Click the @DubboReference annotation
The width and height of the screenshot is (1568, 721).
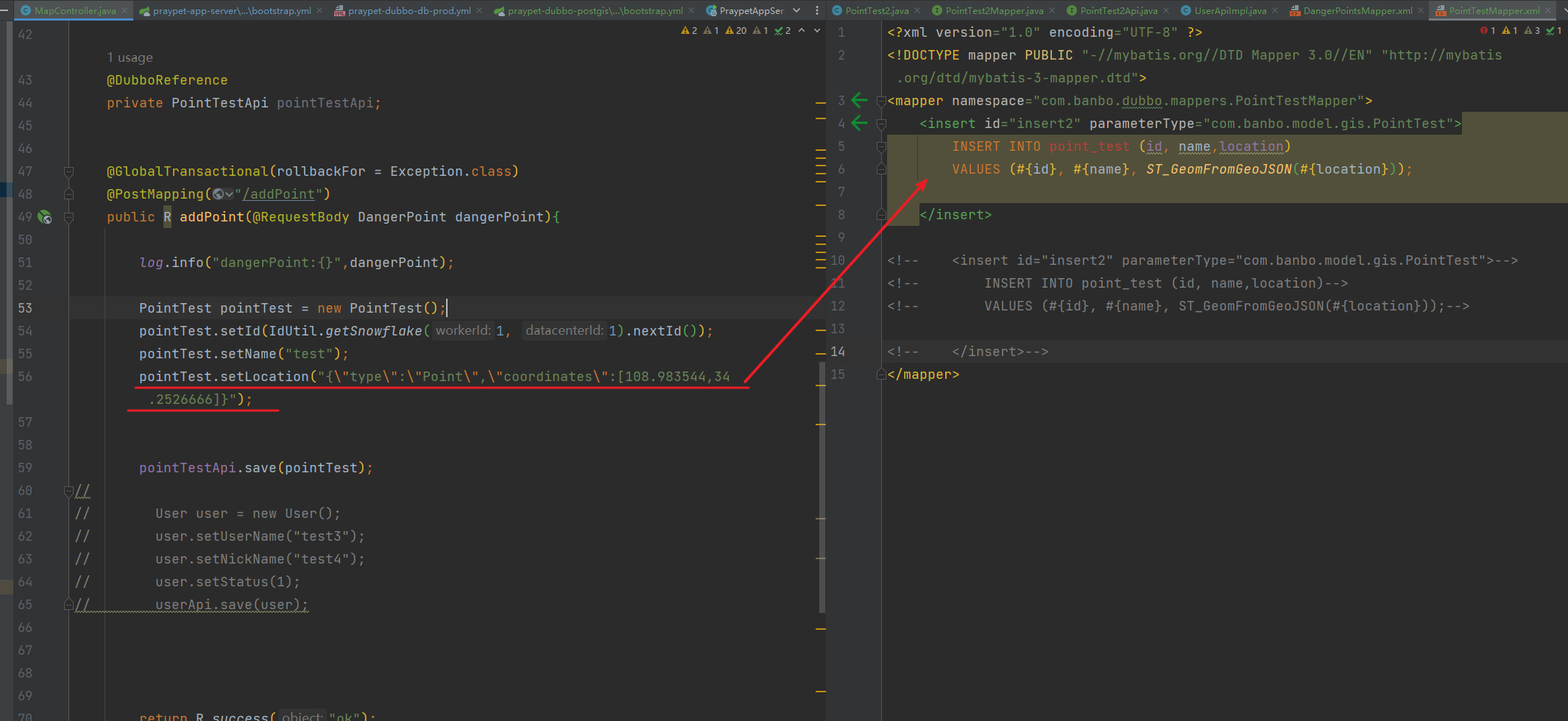coord(167,80)
